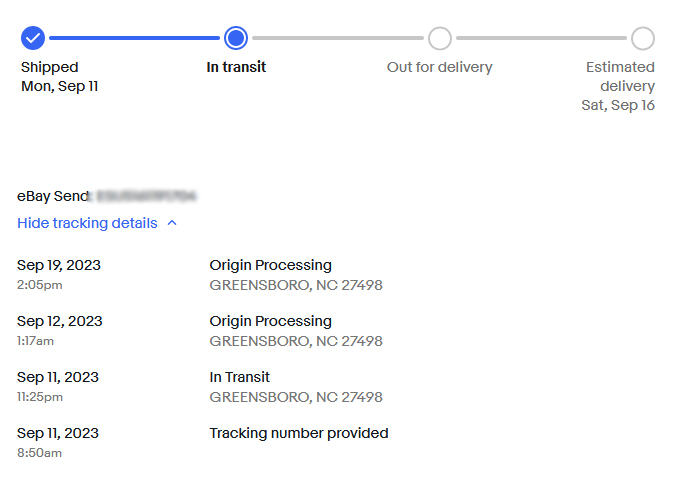The height and width of the screenshot is (478, 676).
Task: Click the eBay Send carrier label
Action: (53, 196)
